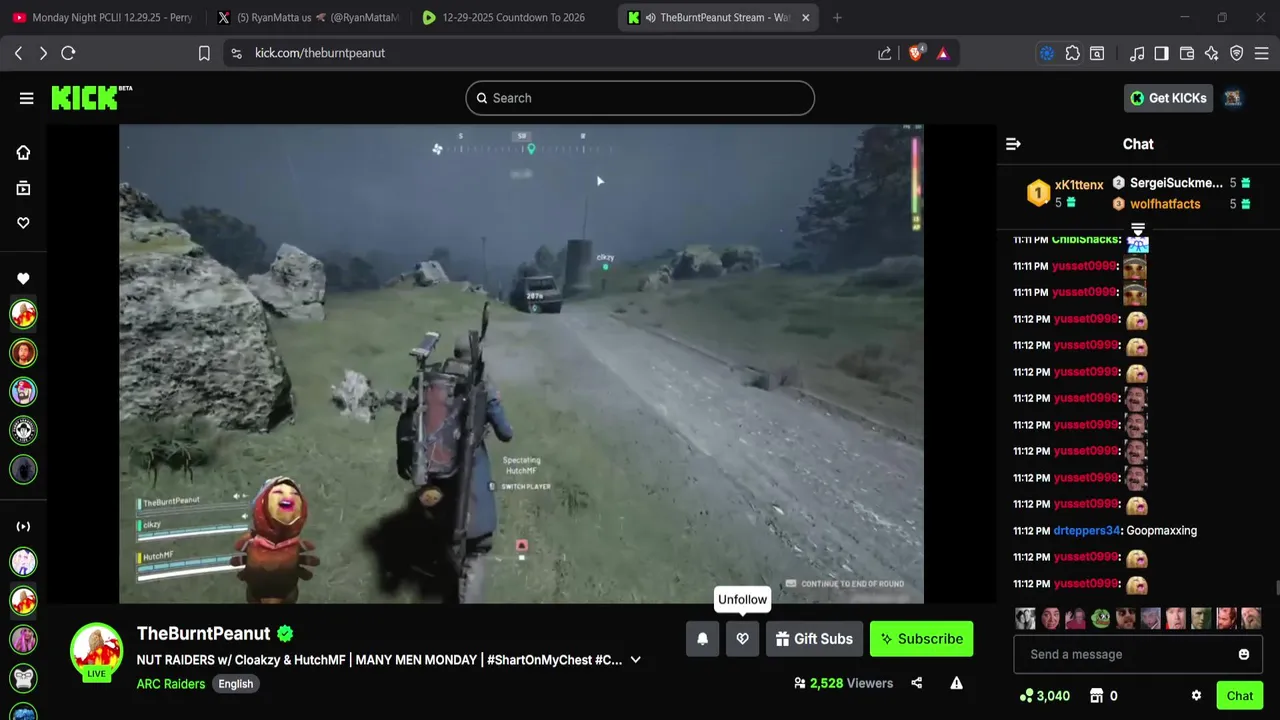
Task: Open Brave VPN shield icon
Action: tap(1237, 53)
